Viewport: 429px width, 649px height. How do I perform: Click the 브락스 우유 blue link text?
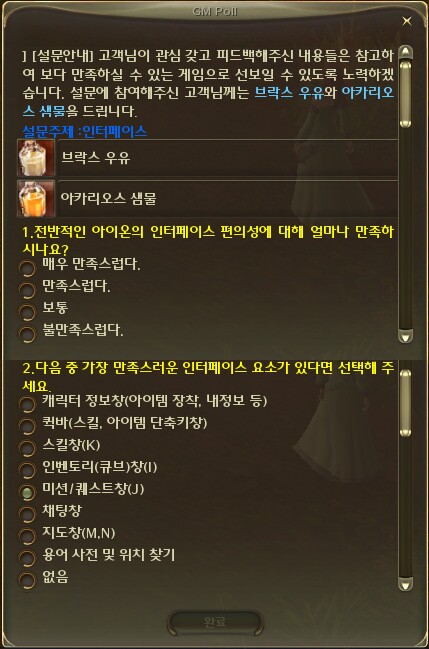tap(289, 93)
